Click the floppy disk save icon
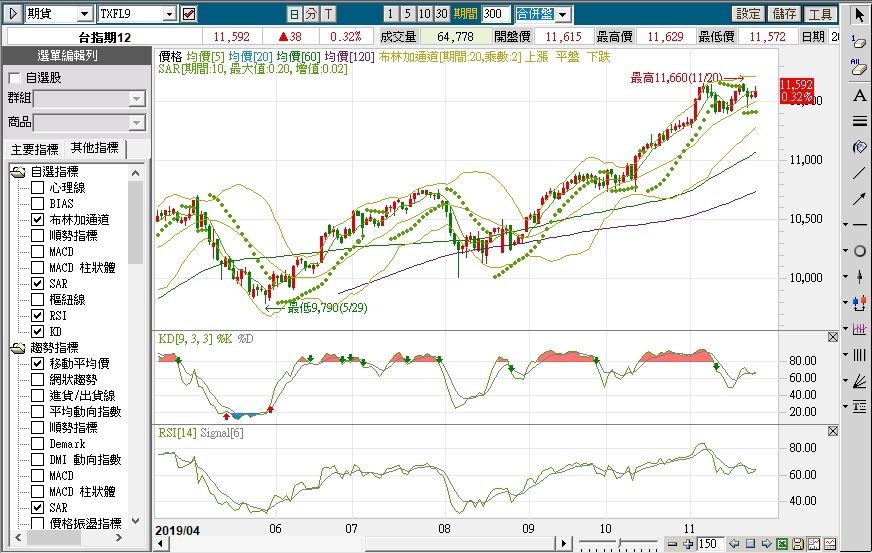The width and height of the screenshot is (872, 553). tap(798, 544)
